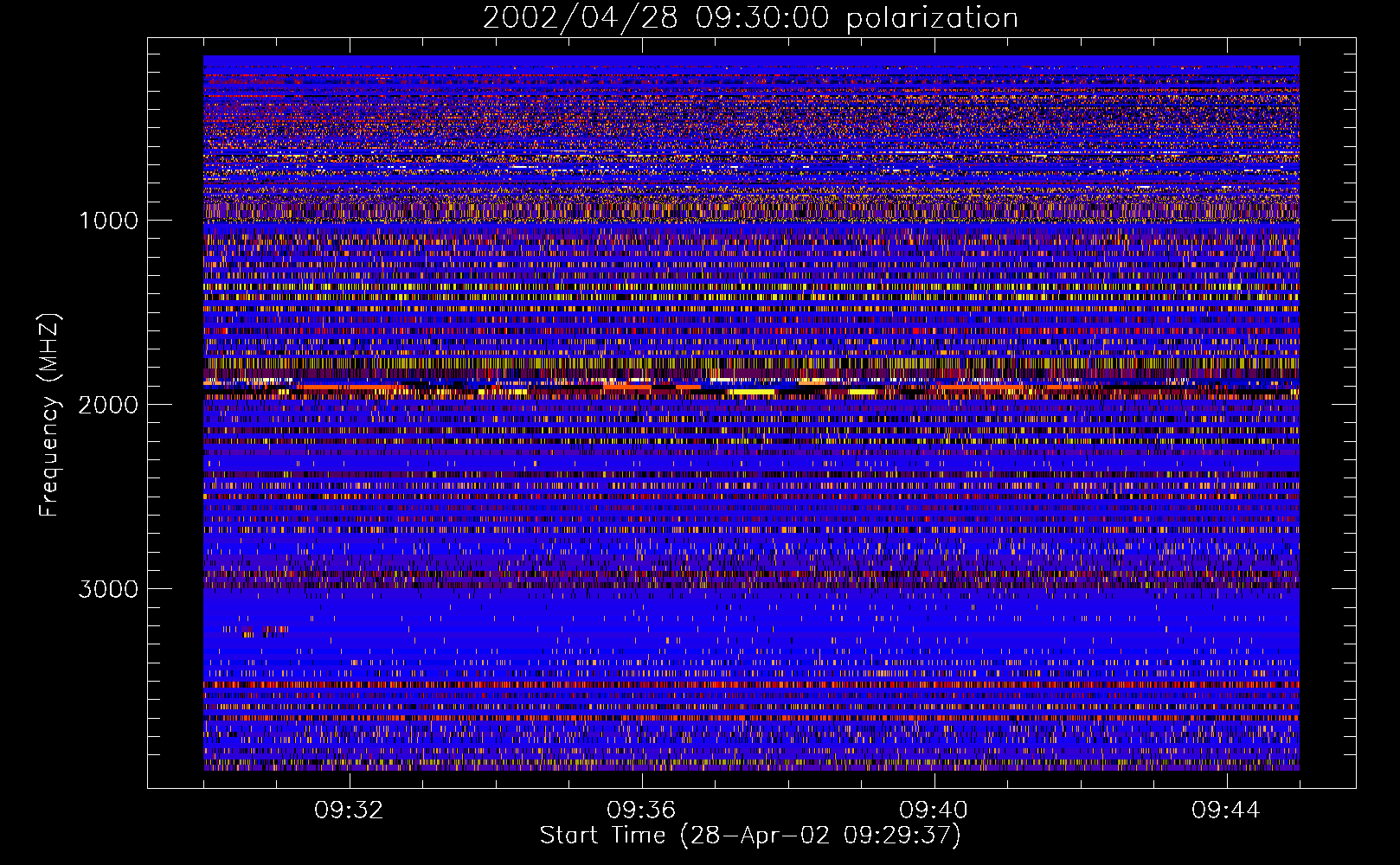The width and height of the screenshot is (1400, 865).
Task: Click the '1000' frequency axis label
Action: [108, 221]
